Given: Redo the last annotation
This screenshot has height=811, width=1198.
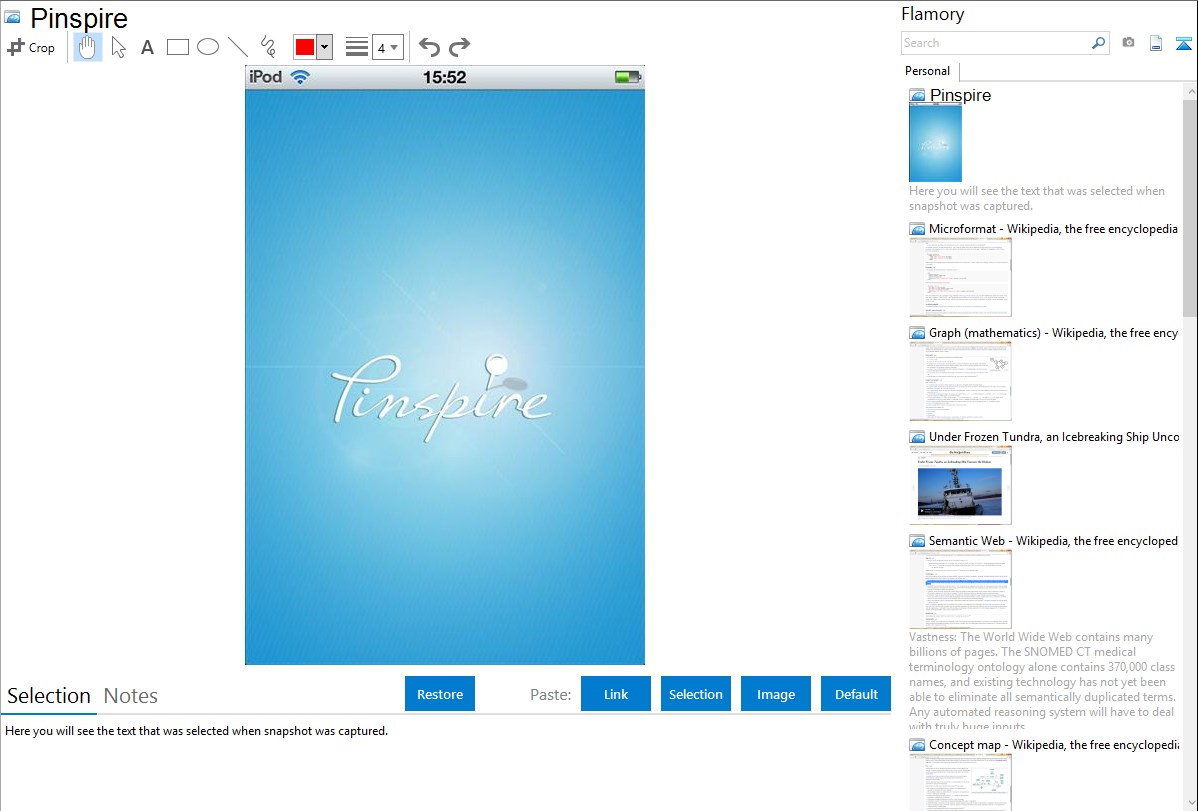Looking at the screenshot, I should [459, 47].
